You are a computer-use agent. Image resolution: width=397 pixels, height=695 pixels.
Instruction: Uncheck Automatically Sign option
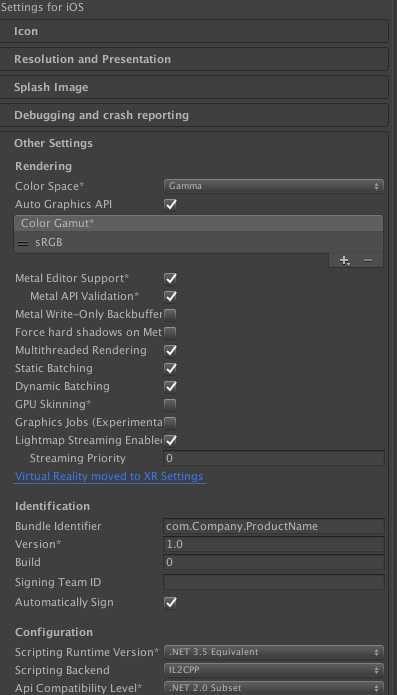pos(170,602)
